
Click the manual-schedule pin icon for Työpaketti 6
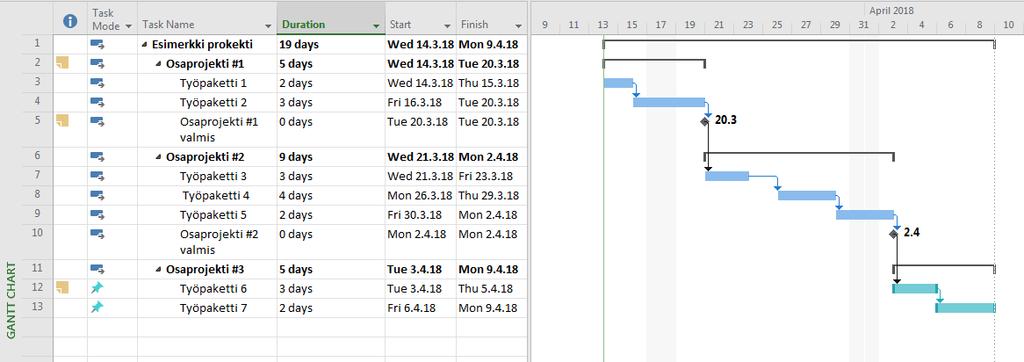pos(97,288)
